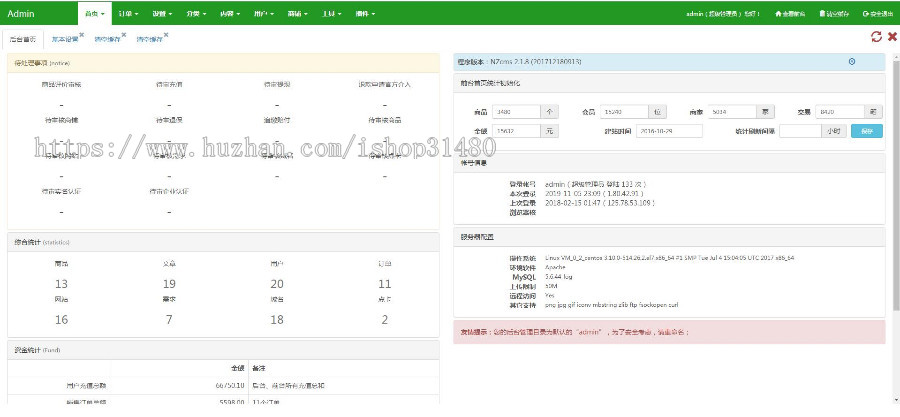Viewport: 900px width, 417px height.
Task: Open the 首页 dropdown menu
Action: [x=95, y=13]
